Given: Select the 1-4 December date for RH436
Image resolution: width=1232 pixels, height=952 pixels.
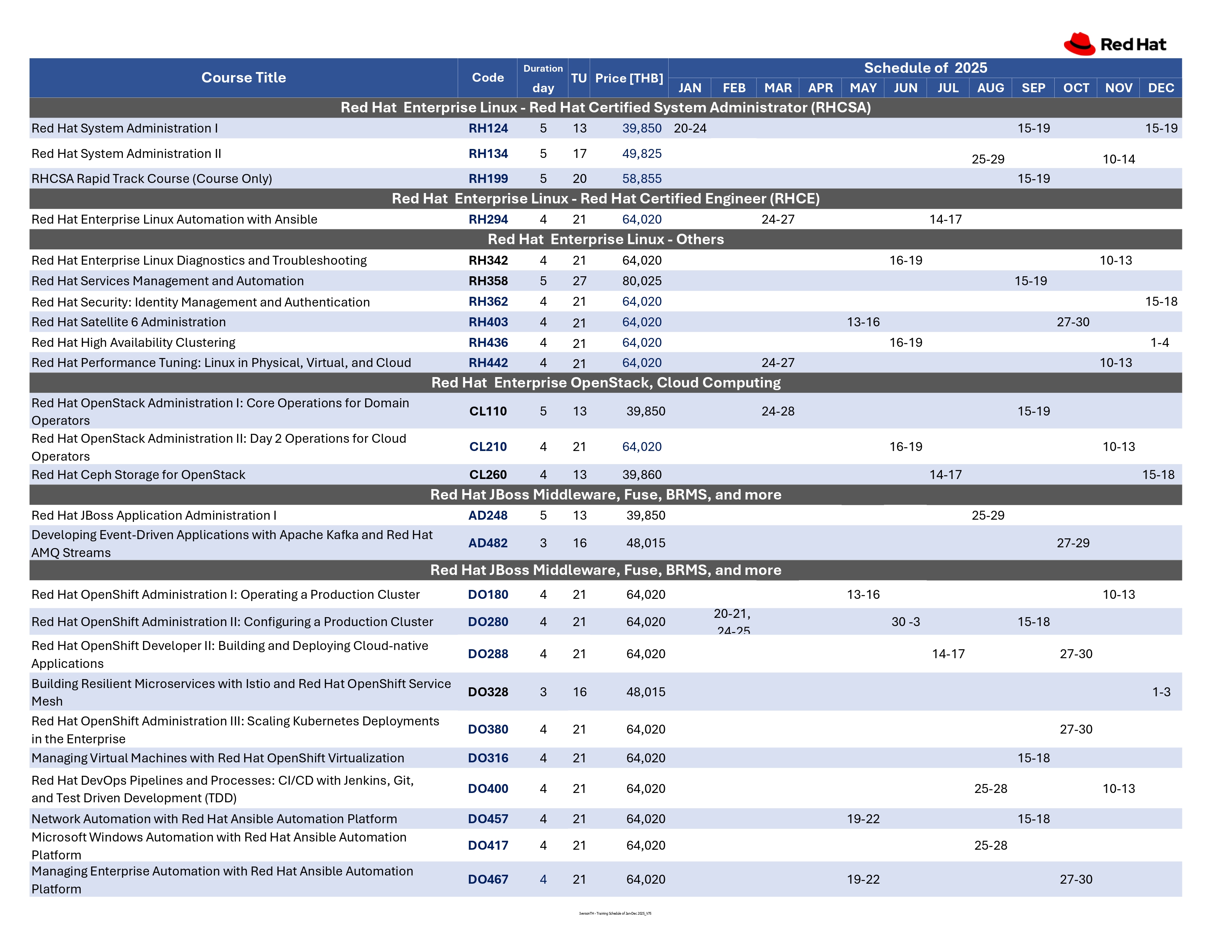Looking at the screenshot, I should (1160, 342).
